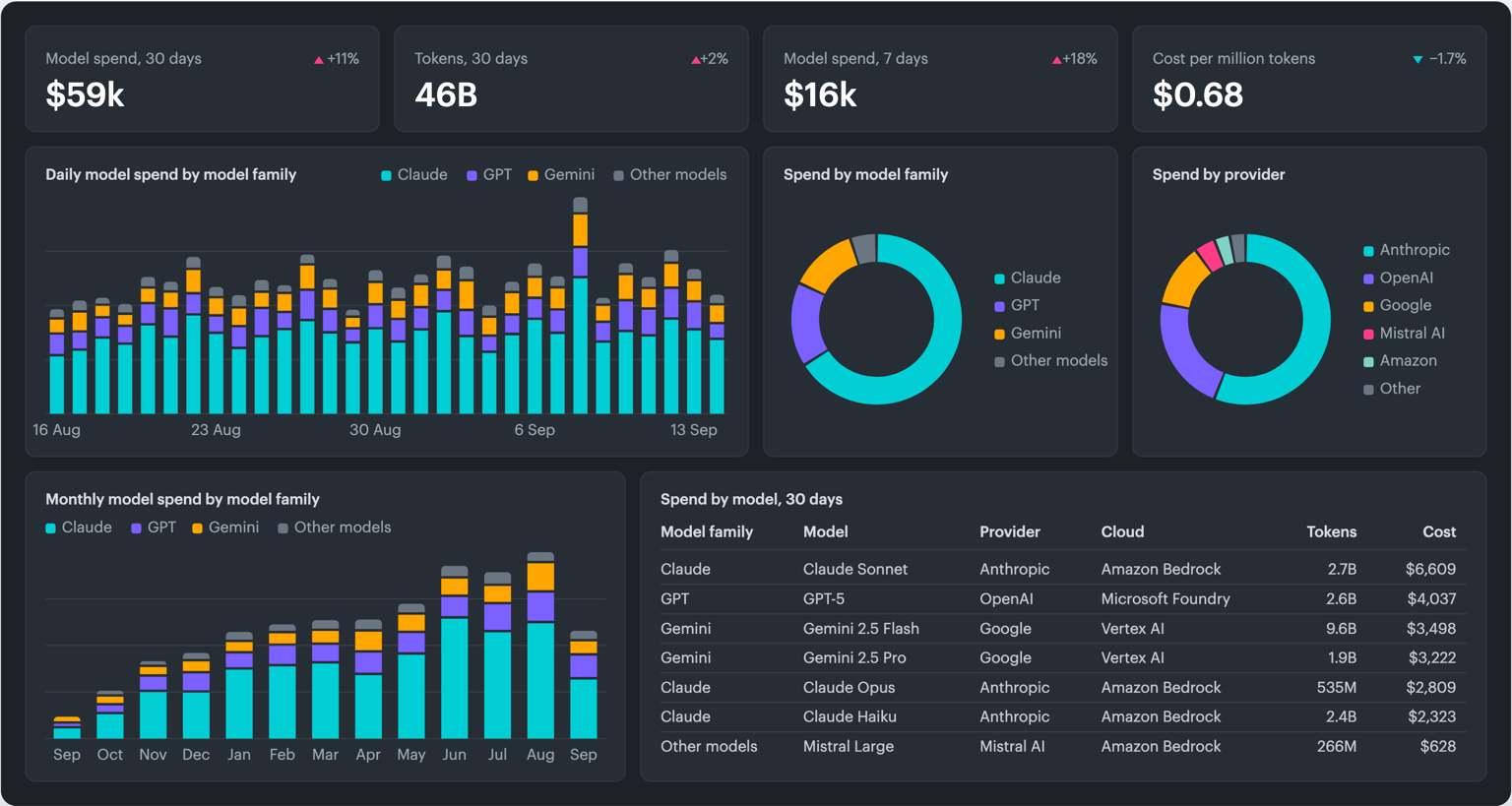The image size is (1512, 806).
Task: Click the down arrow beside −1.7% change
Action: pos(1417,60)
